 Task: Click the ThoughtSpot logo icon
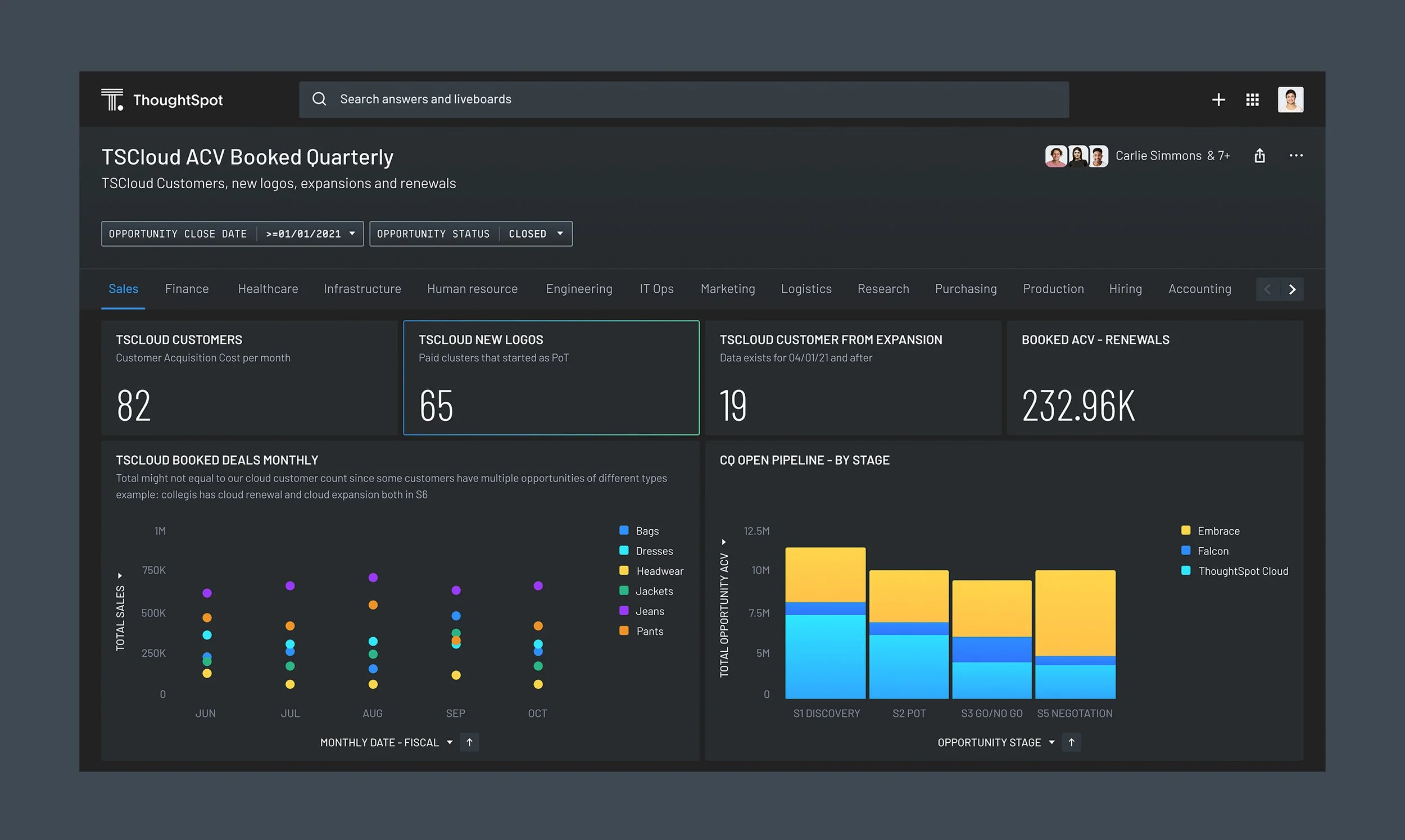[112, 99]
